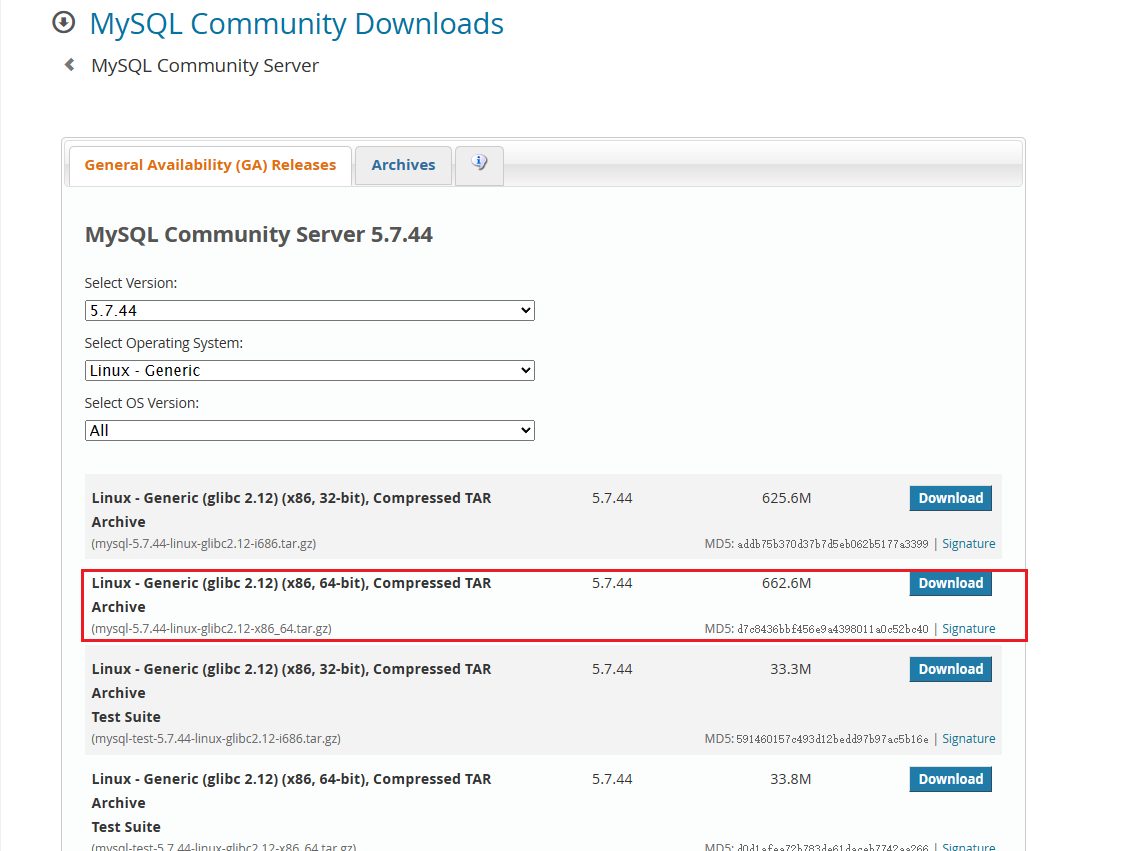The height and width of the screenshot is (851, 1129).
Task: Go back via the MySQL Community Server breadcrumb
Action: tap(204, 66)
